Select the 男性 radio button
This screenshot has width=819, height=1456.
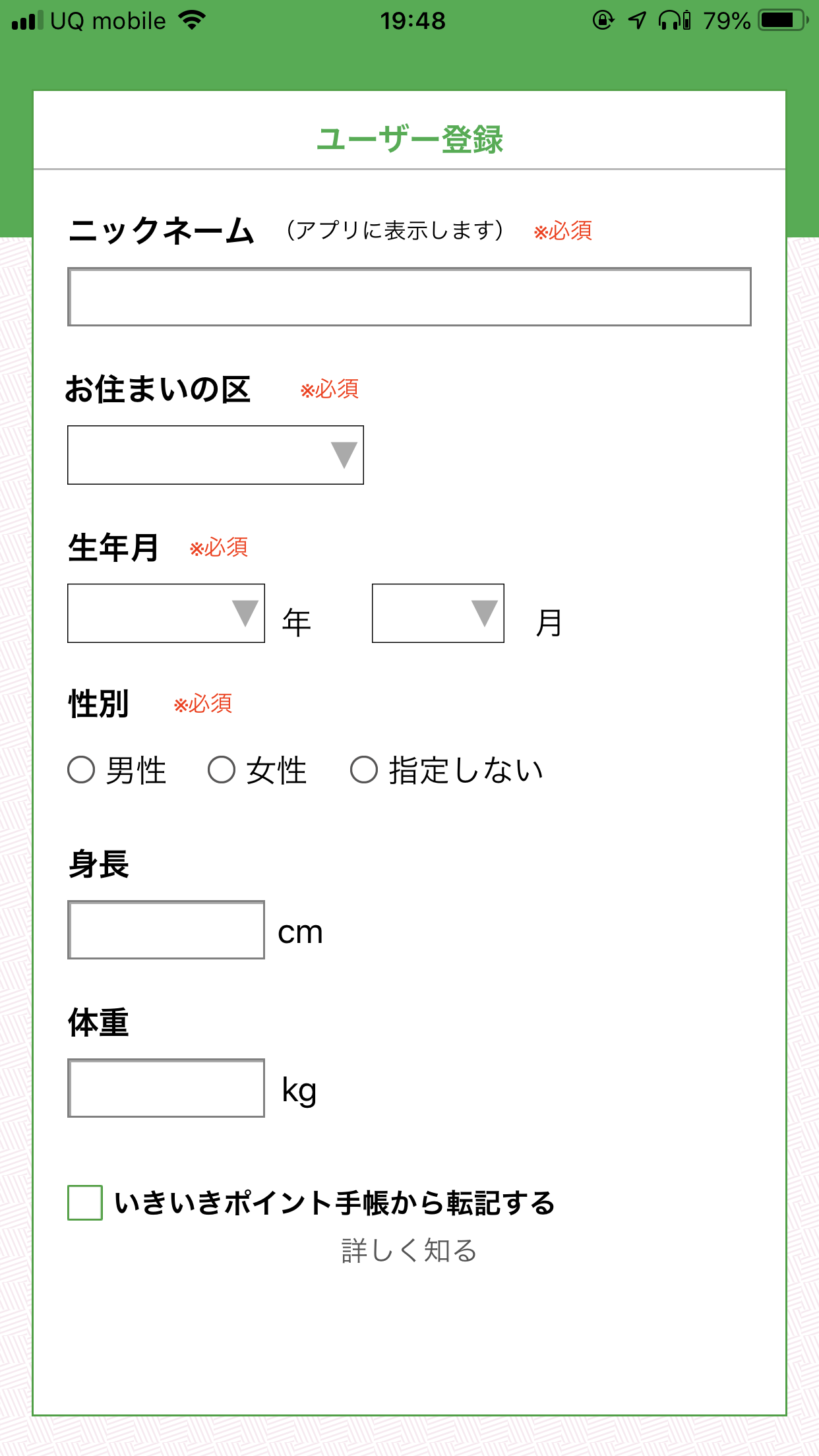coord(82,770)
